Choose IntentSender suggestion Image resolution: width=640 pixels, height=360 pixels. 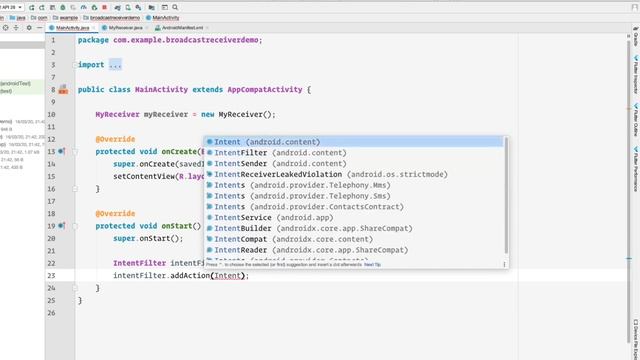354,163
